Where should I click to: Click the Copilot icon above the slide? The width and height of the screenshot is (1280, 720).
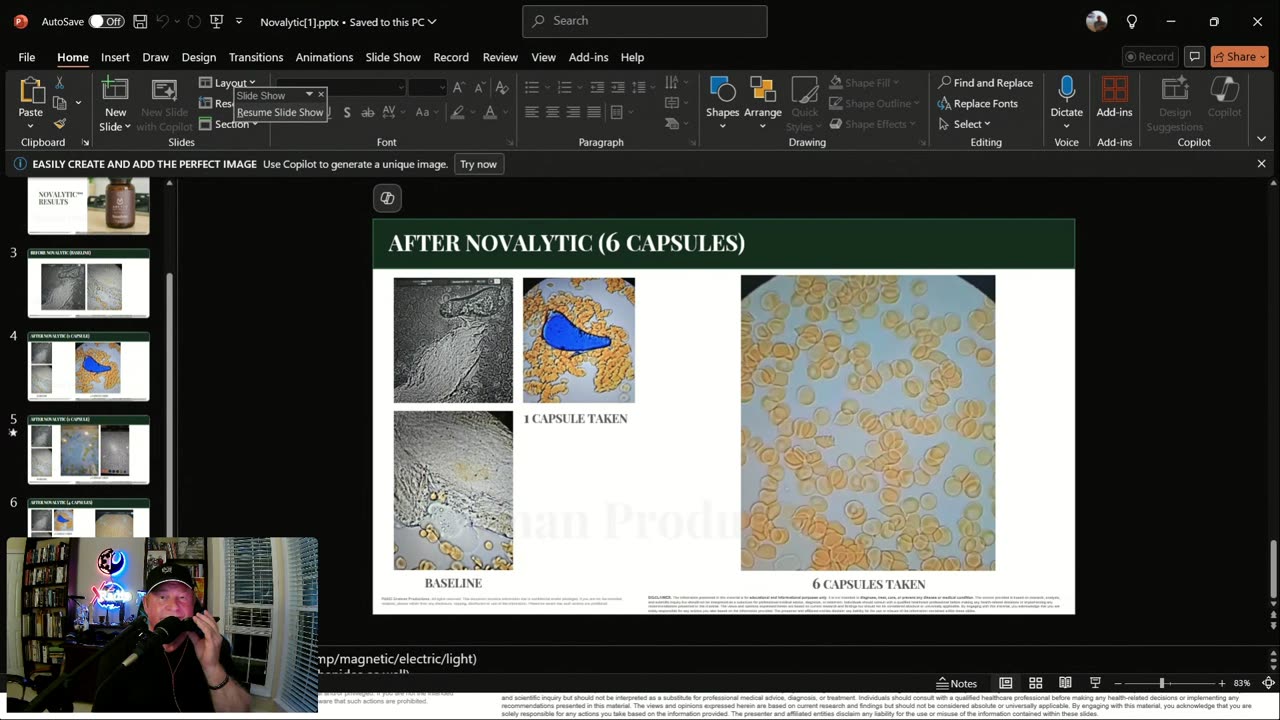(387, 198)
